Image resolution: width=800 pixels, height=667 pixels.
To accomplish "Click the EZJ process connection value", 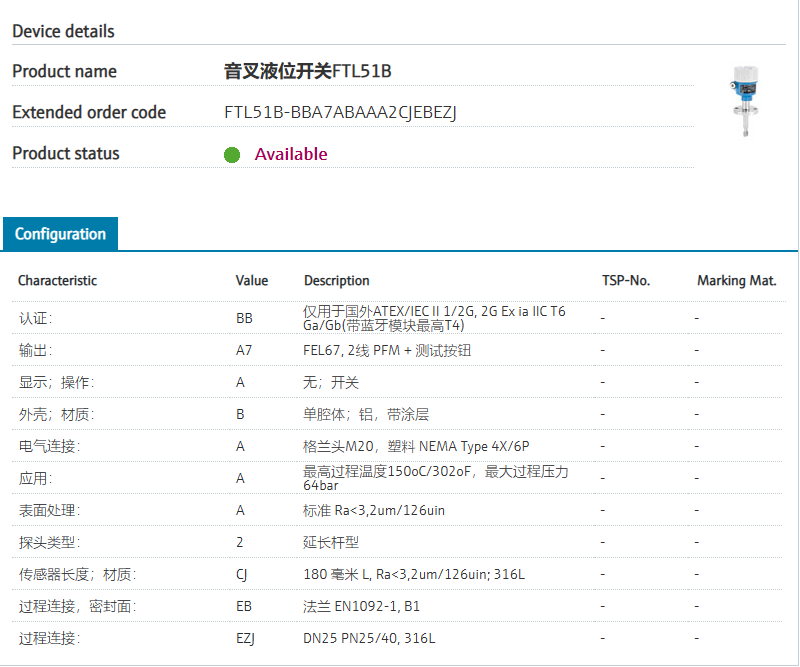I will pyautogui.click(x=245, y=638).
